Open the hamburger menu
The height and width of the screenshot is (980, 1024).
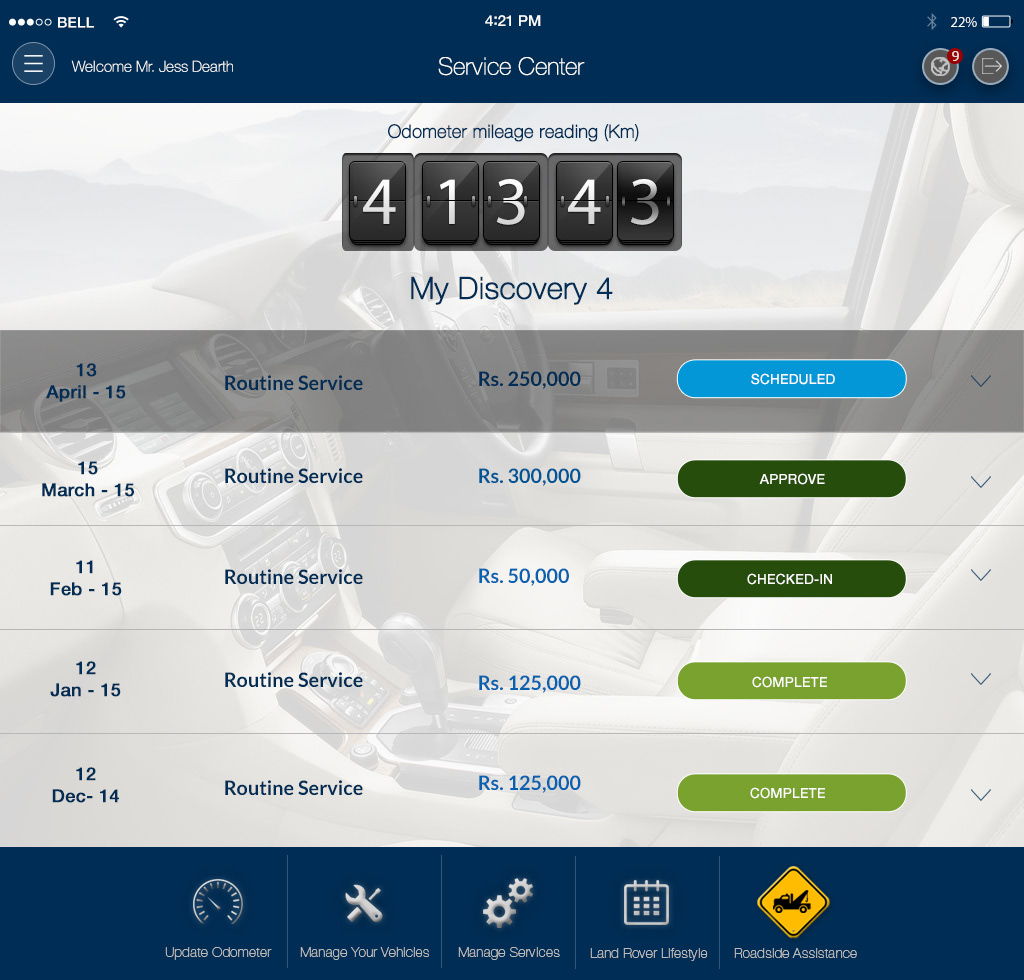pos(33,64)
